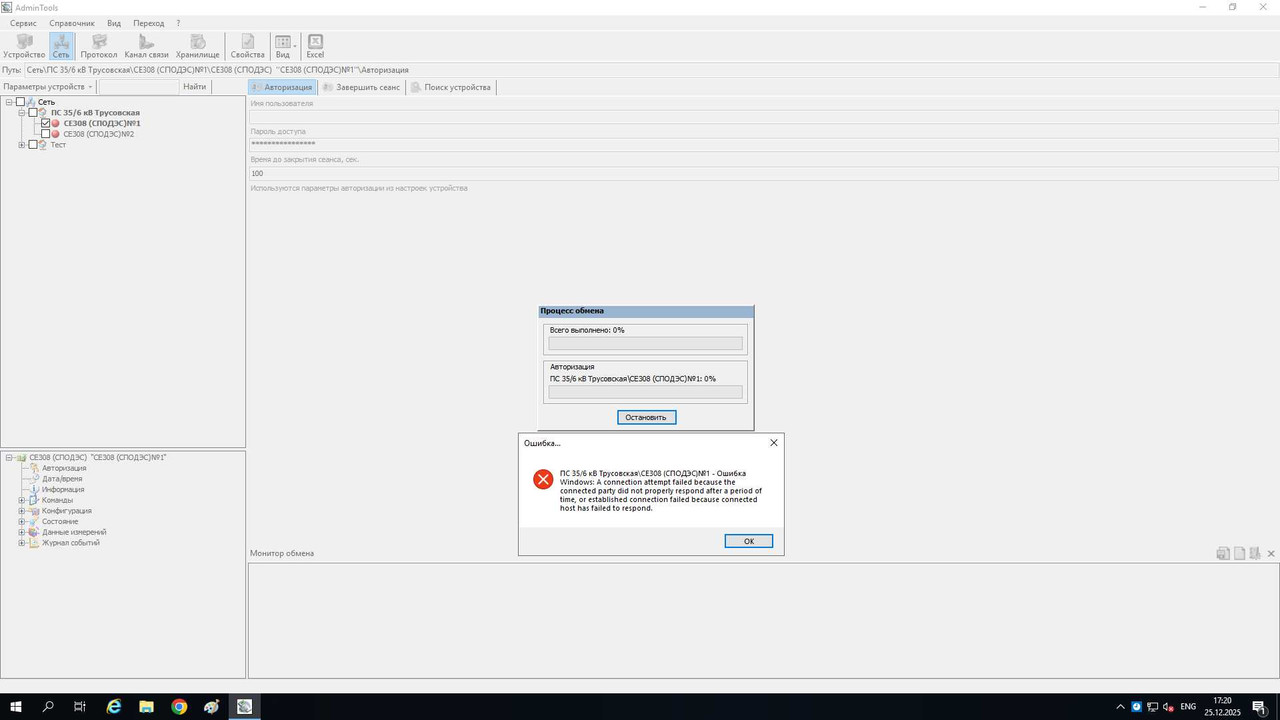Expand the Конфигурация tree node
The height and width of the screenshot is (720, 1280).
point(22,511)
